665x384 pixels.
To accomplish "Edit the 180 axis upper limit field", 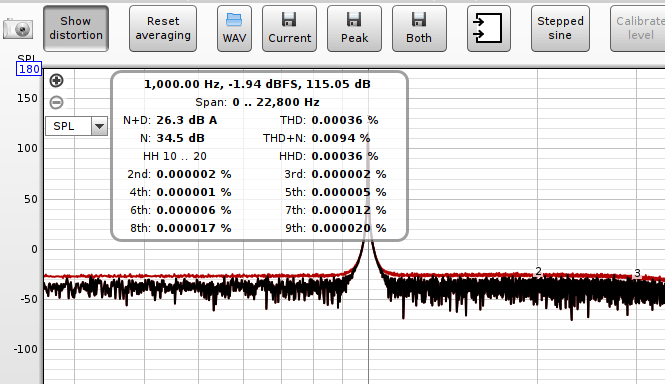I will point(29,69).
